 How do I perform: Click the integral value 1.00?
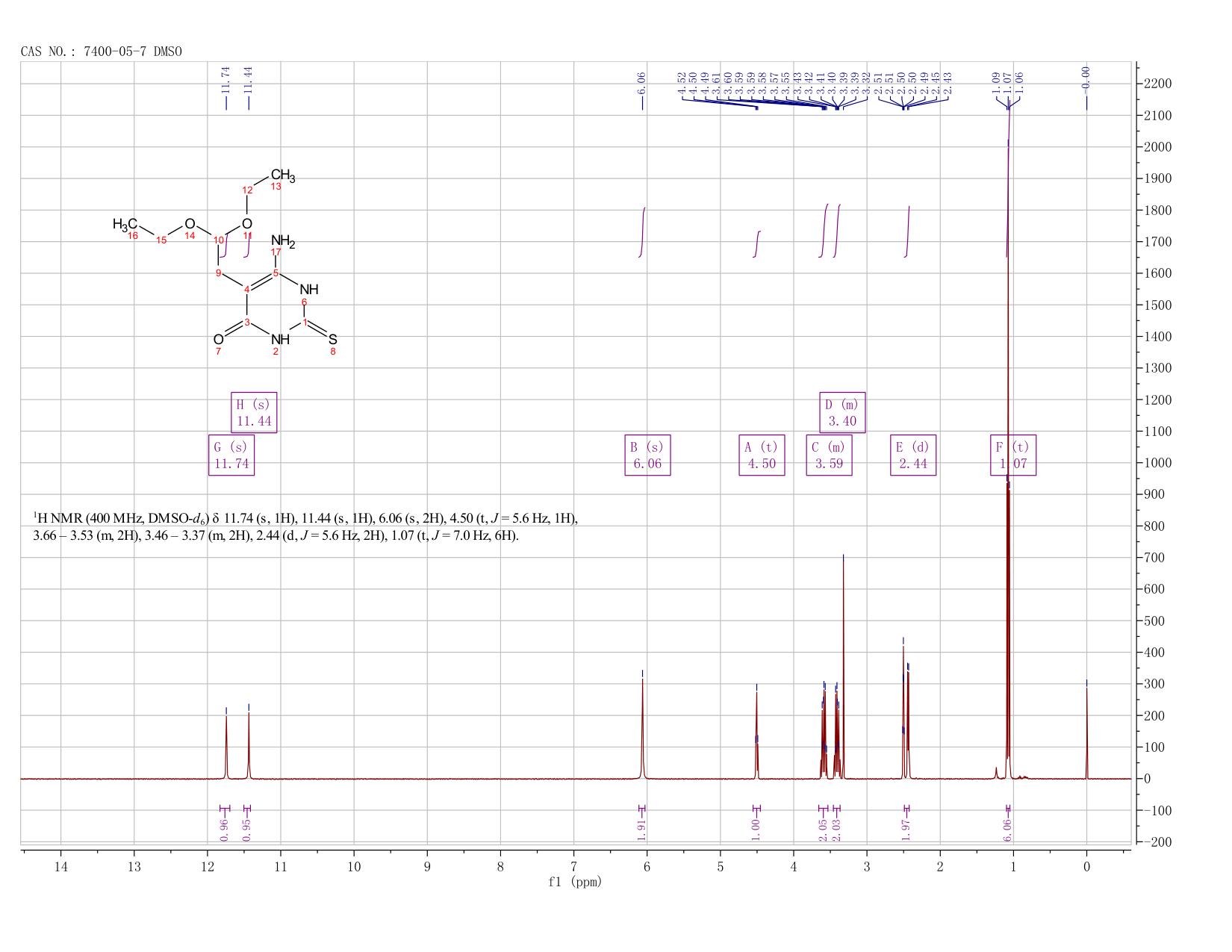(x=756, y=830)
